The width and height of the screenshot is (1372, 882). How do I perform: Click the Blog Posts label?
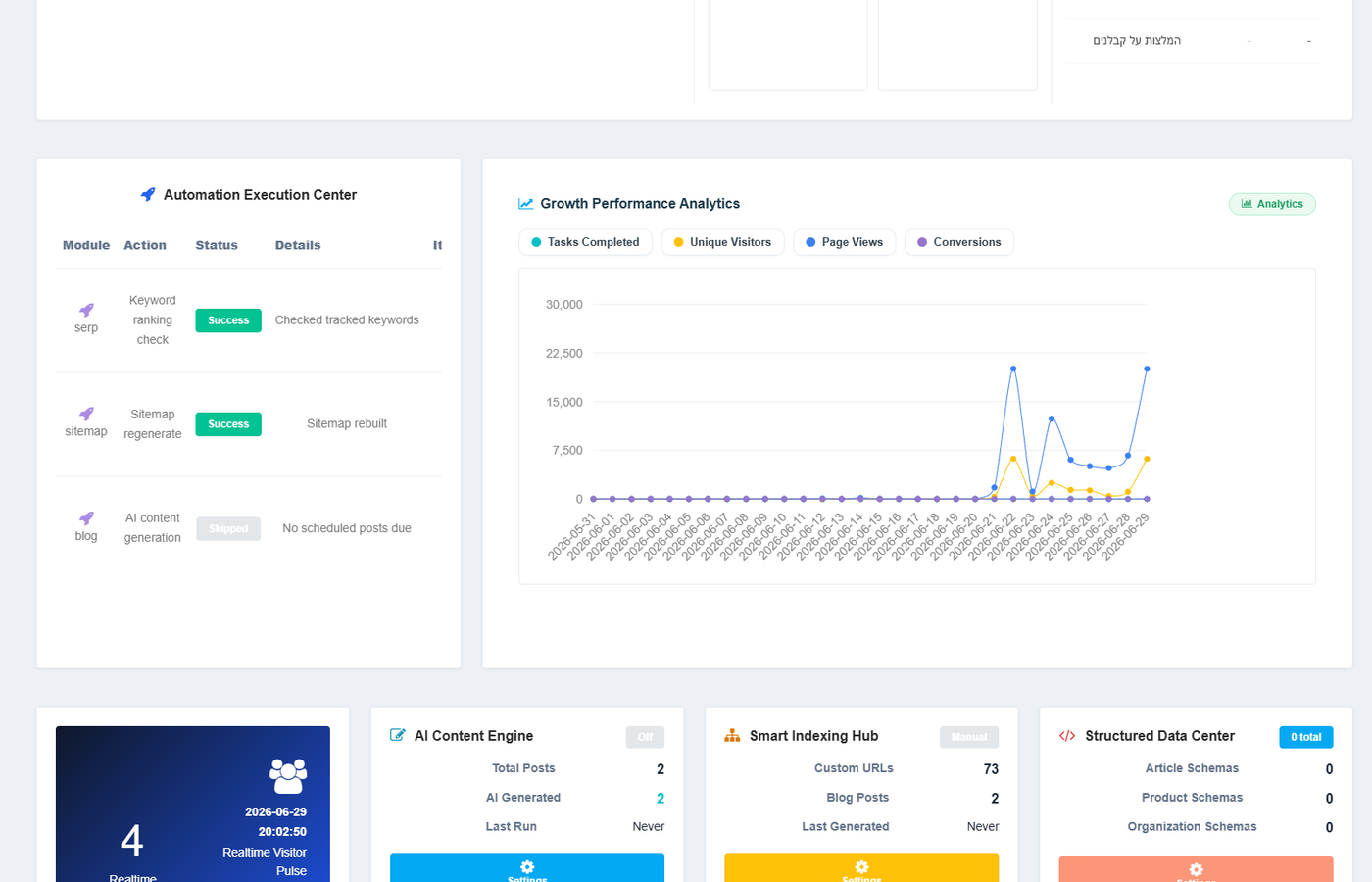(x=857, y=798)
